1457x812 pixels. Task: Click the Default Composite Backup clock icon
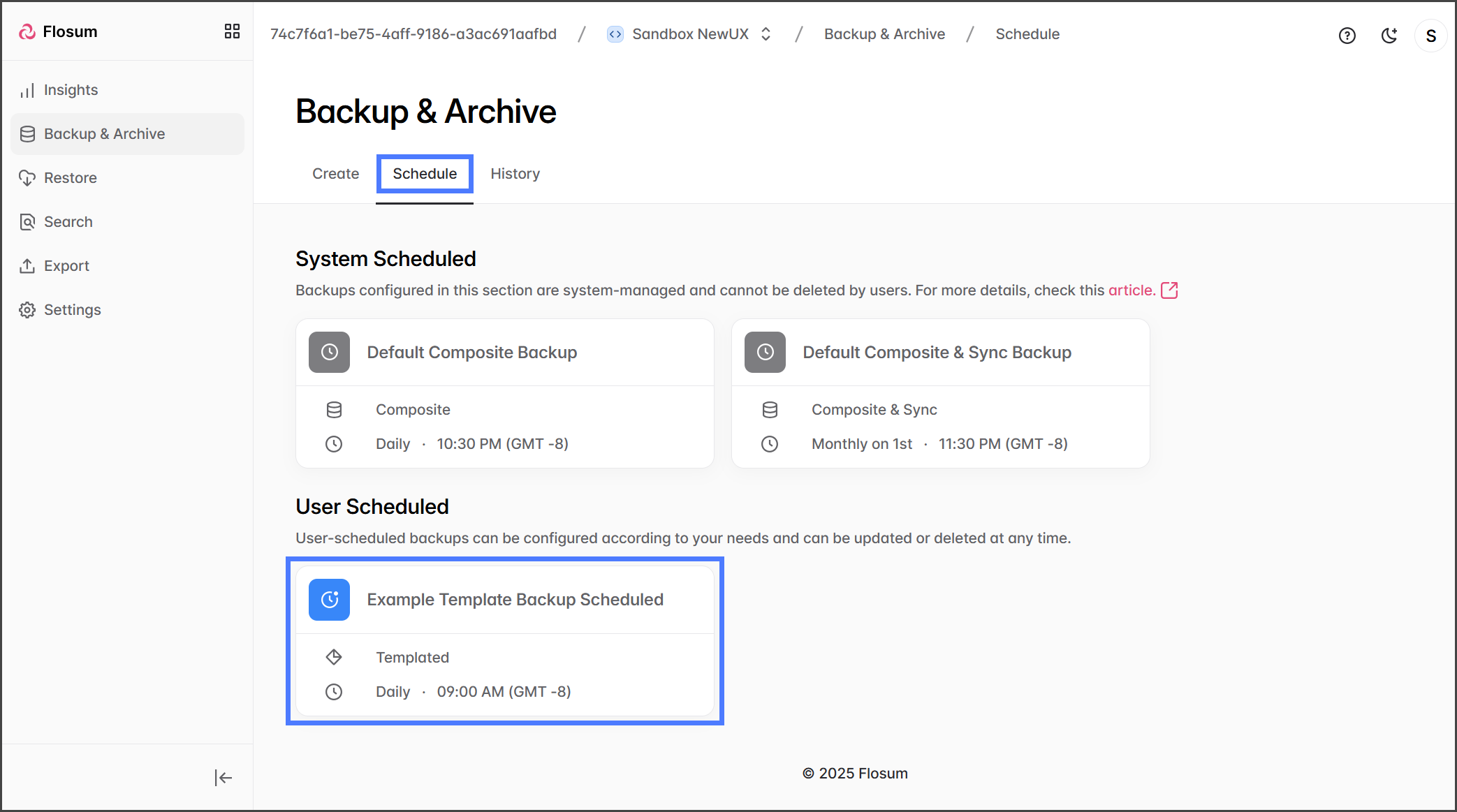pos(329,352)
